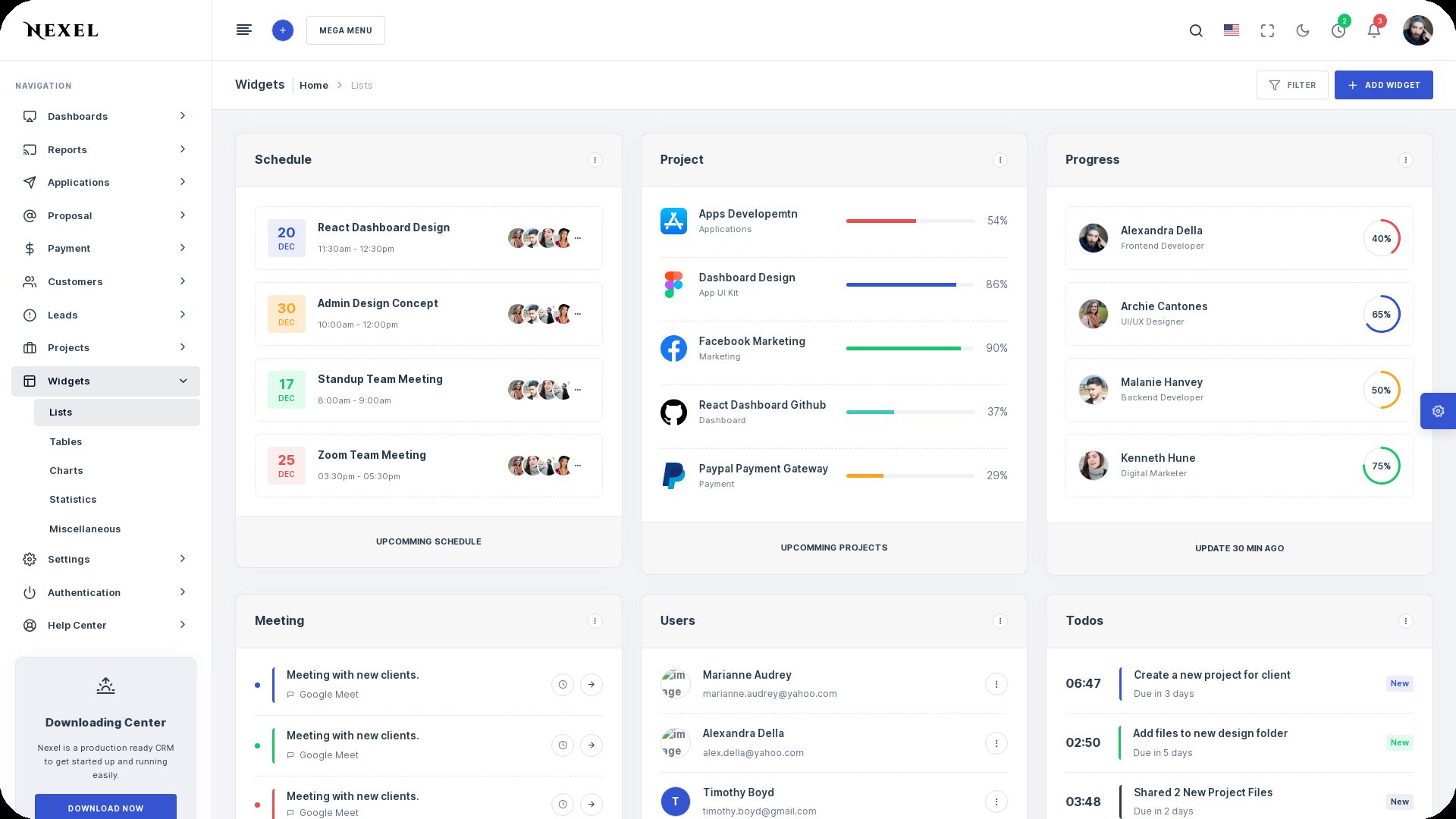Open the Mega Menu dropdown
The image size is (1456, 819).
coord(345,30)
